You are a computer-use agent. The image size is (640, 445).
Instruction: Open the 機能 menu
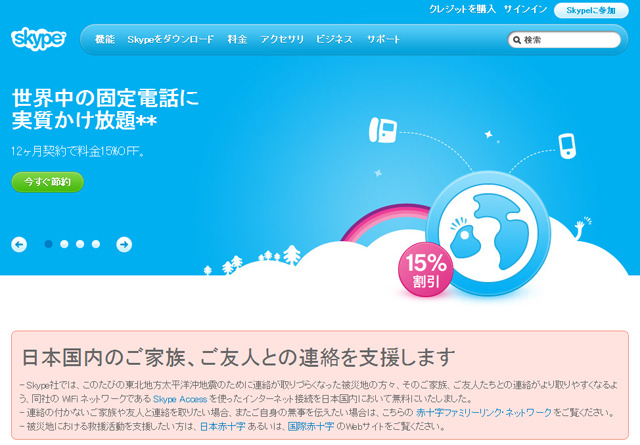coord(105,39)
